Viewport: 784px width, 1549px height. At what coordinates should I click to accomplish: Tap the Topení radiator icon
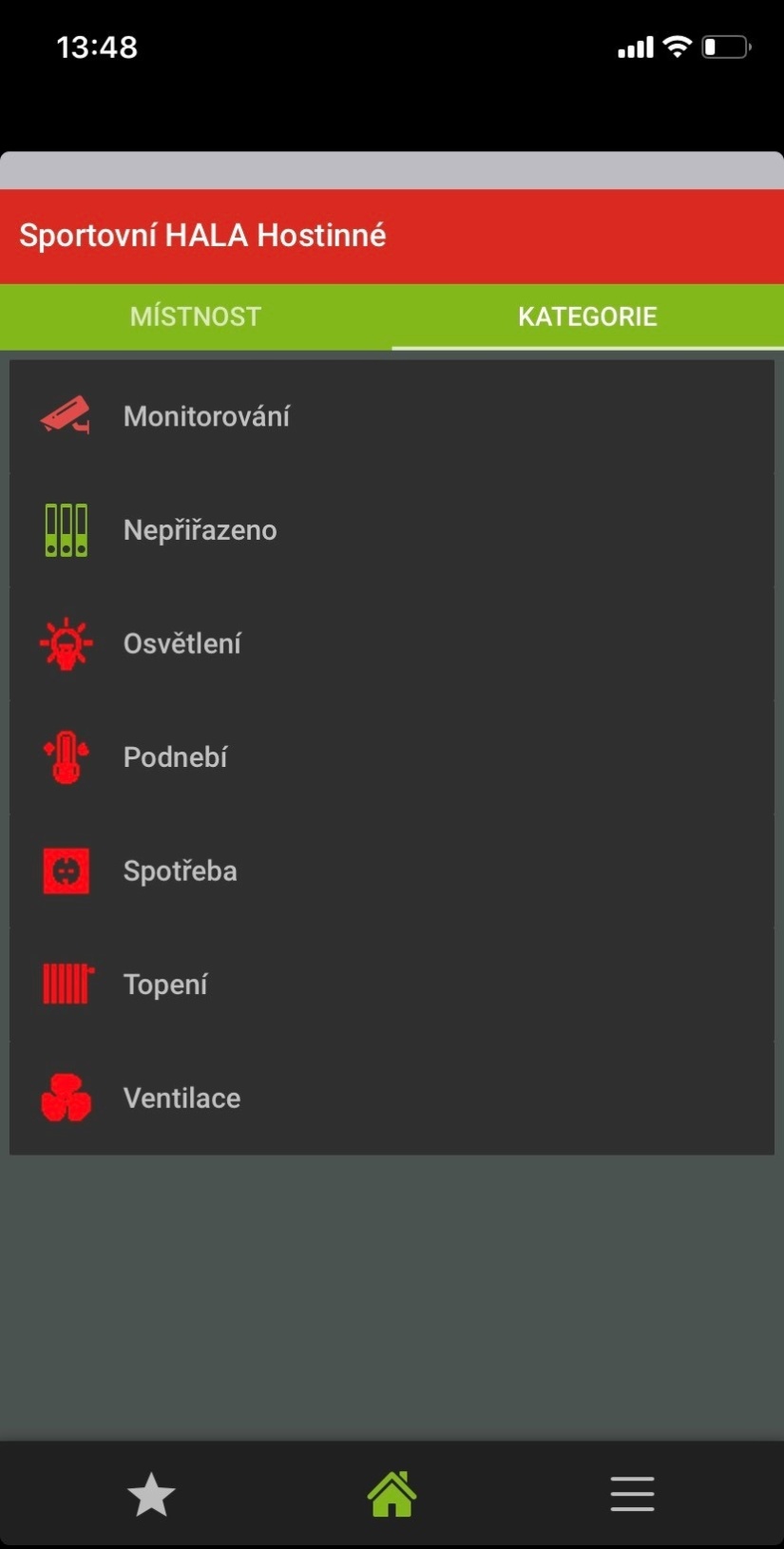pos(67,984)
